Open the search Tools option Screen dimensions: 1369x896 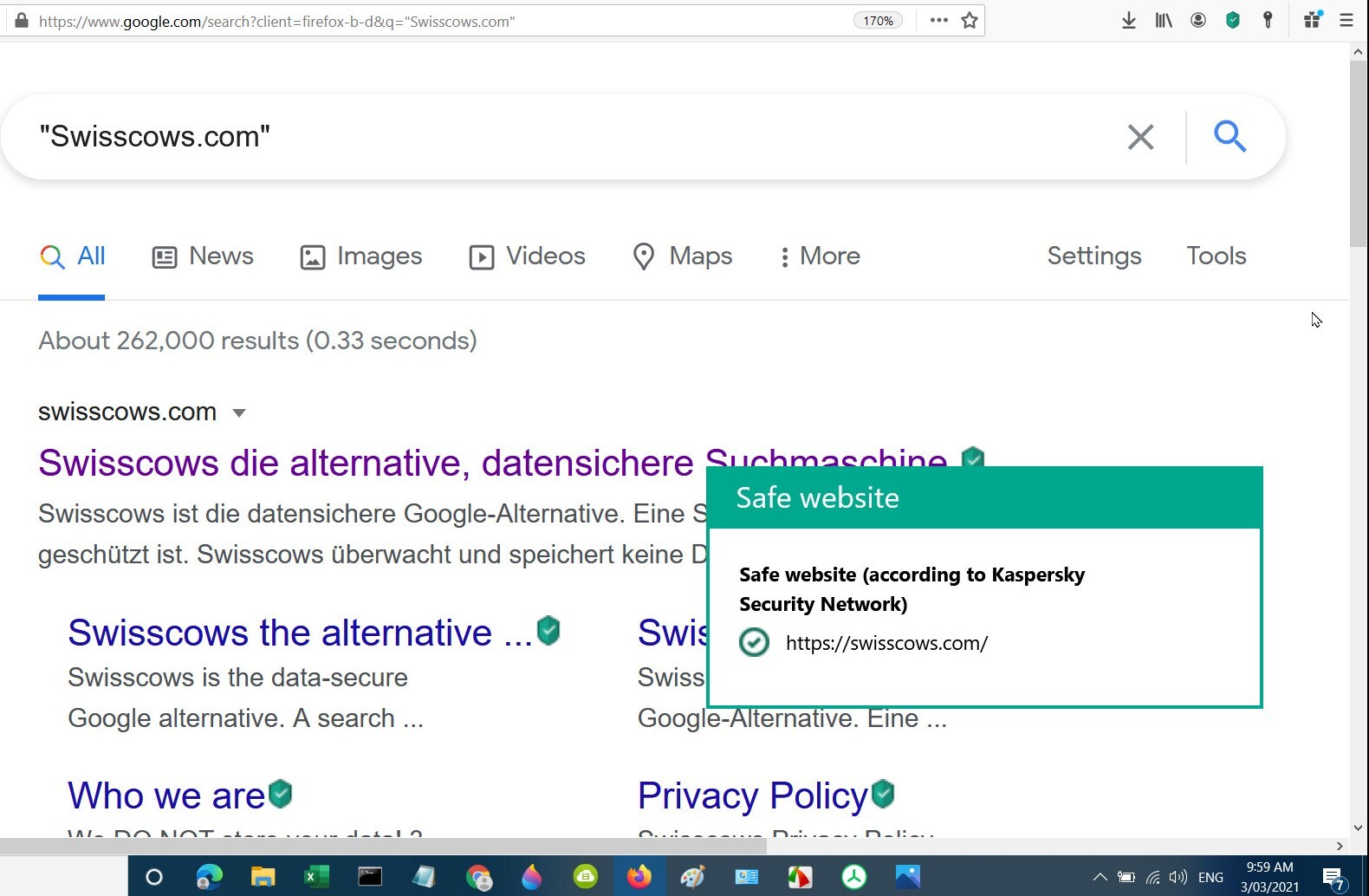tap(1217, 256)
